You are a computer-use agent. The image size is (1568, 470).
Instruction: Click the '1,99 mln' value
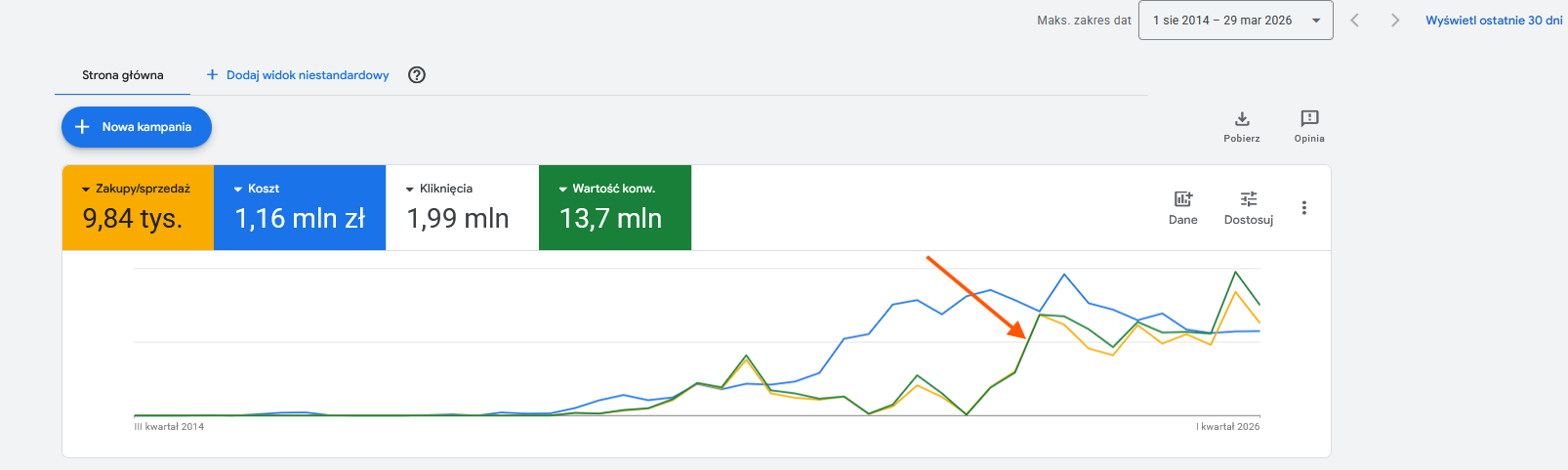point(458,219)
